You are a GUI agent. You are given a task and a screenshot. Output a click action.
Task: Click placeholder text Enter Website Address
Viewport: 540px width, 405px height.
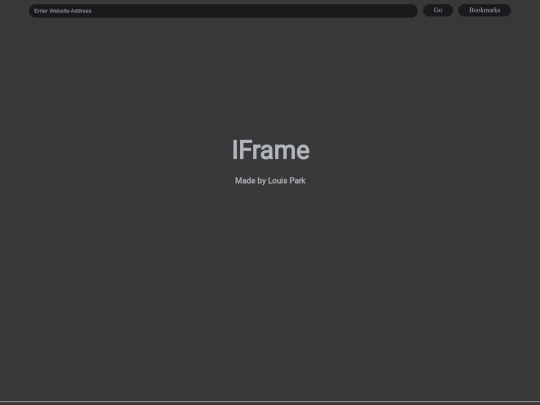coord(63,11)
